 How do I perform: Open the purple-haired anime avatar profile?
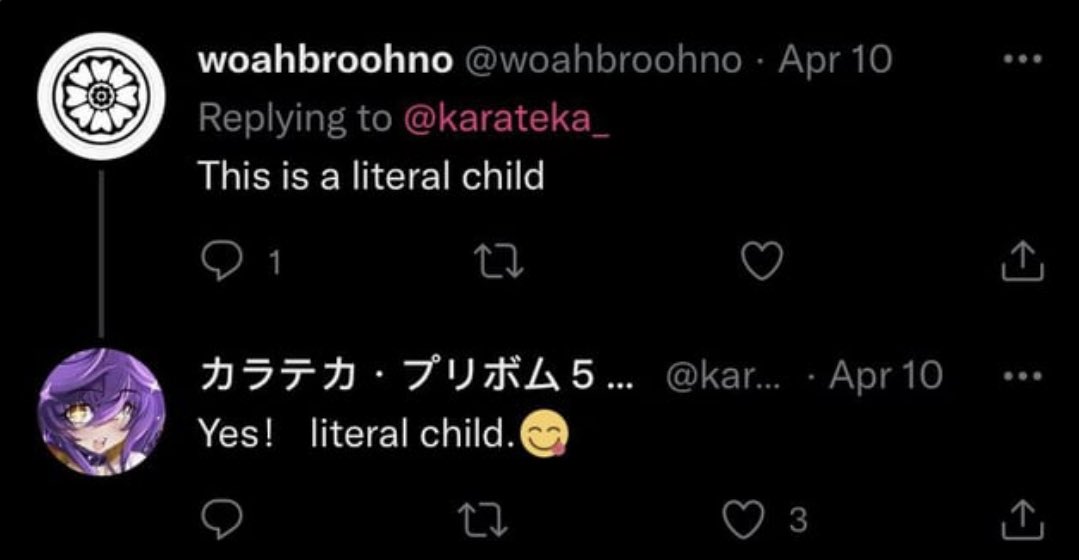click(100, 411)
